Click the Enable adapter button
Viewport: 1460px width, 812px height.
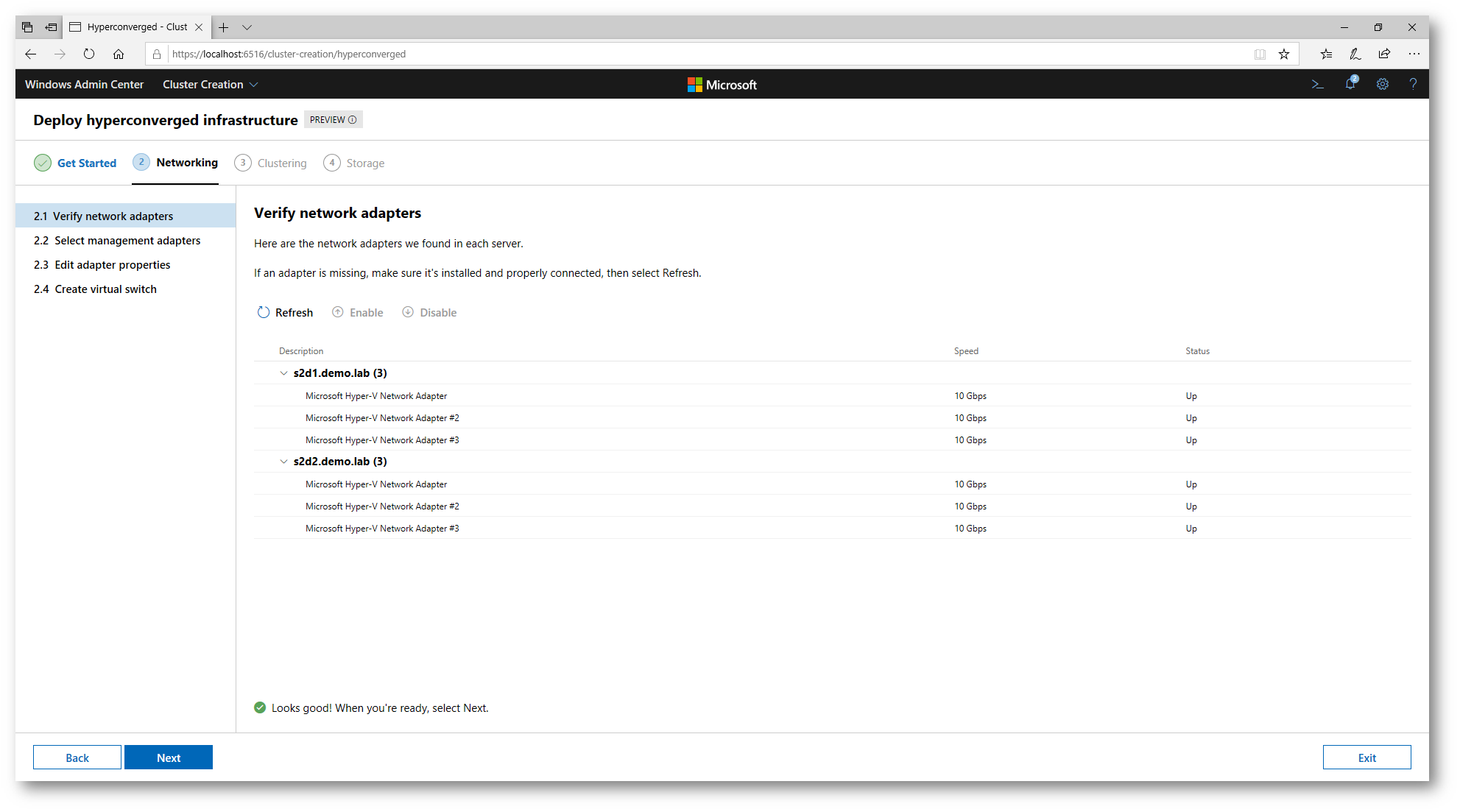coord(358,312)
